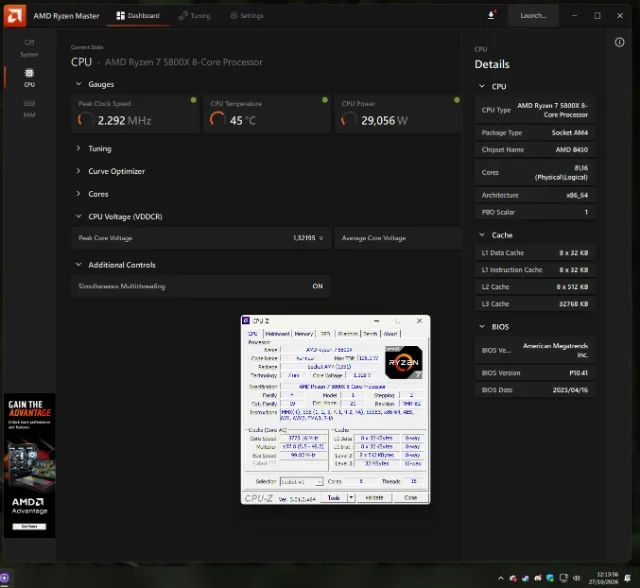Screen dimensions: 640x588
Task: Close the CPU-Z window with the X
Action: pos(419,321)
